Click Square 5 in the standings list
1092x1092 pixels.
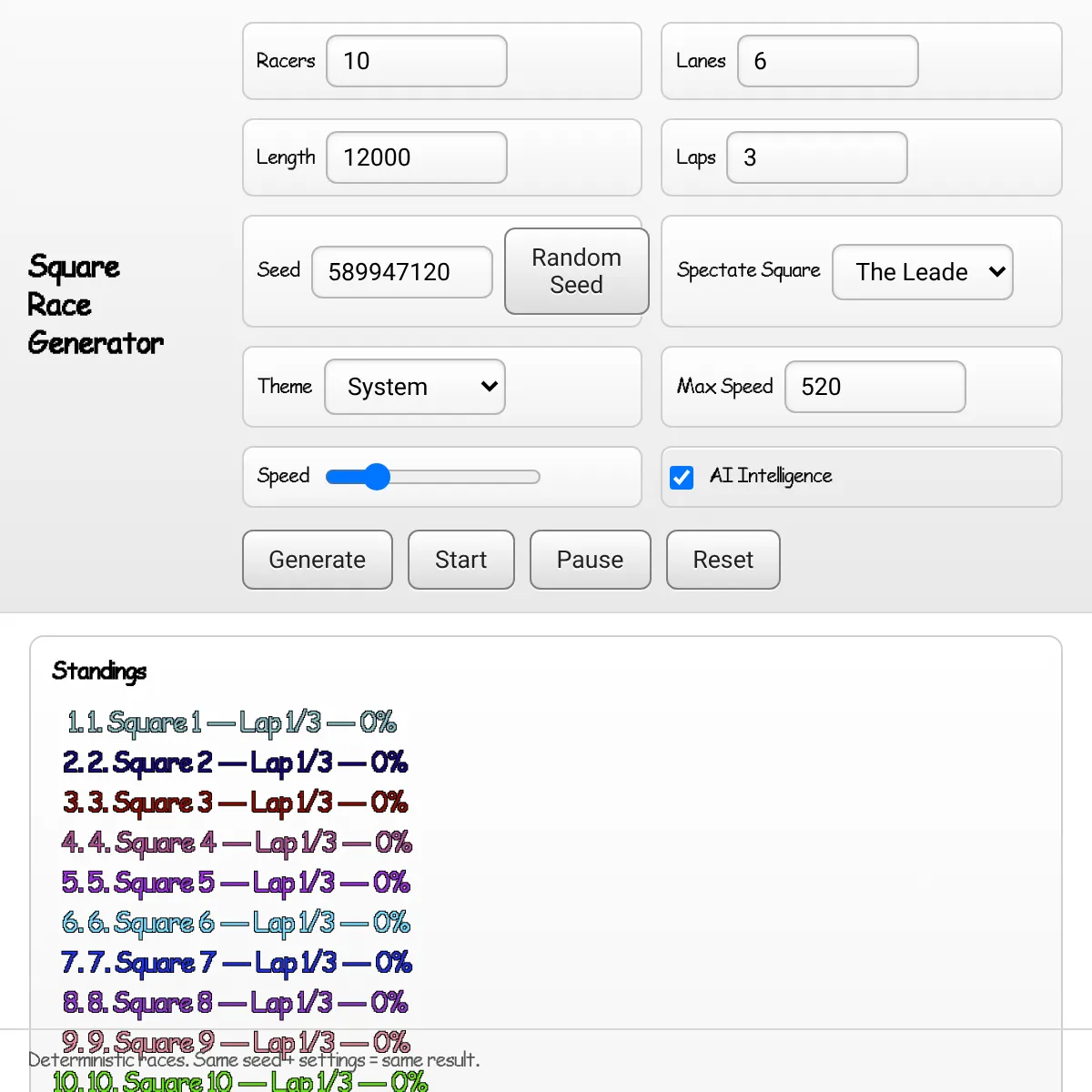tap(236, 882)
